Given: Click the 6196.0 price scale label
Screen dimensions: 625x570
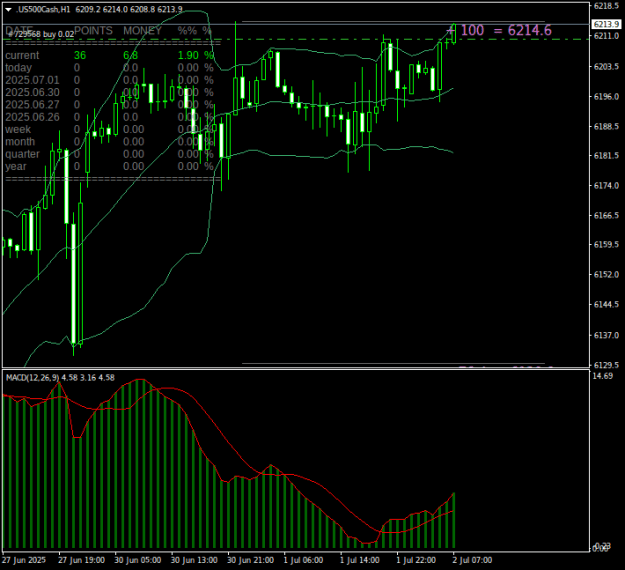Looking at the screenshot, I should [605, 96].
